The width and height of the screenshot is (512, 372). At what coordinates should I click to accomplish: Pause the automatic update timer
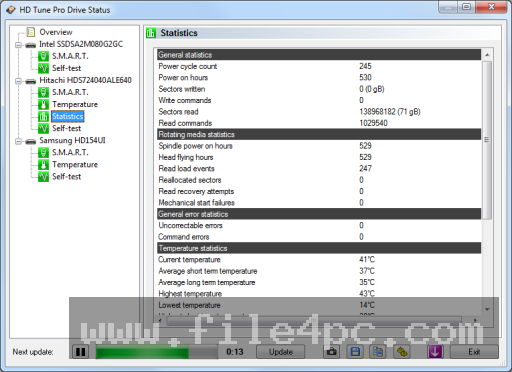pyautogui.click(x=81, y=352)
